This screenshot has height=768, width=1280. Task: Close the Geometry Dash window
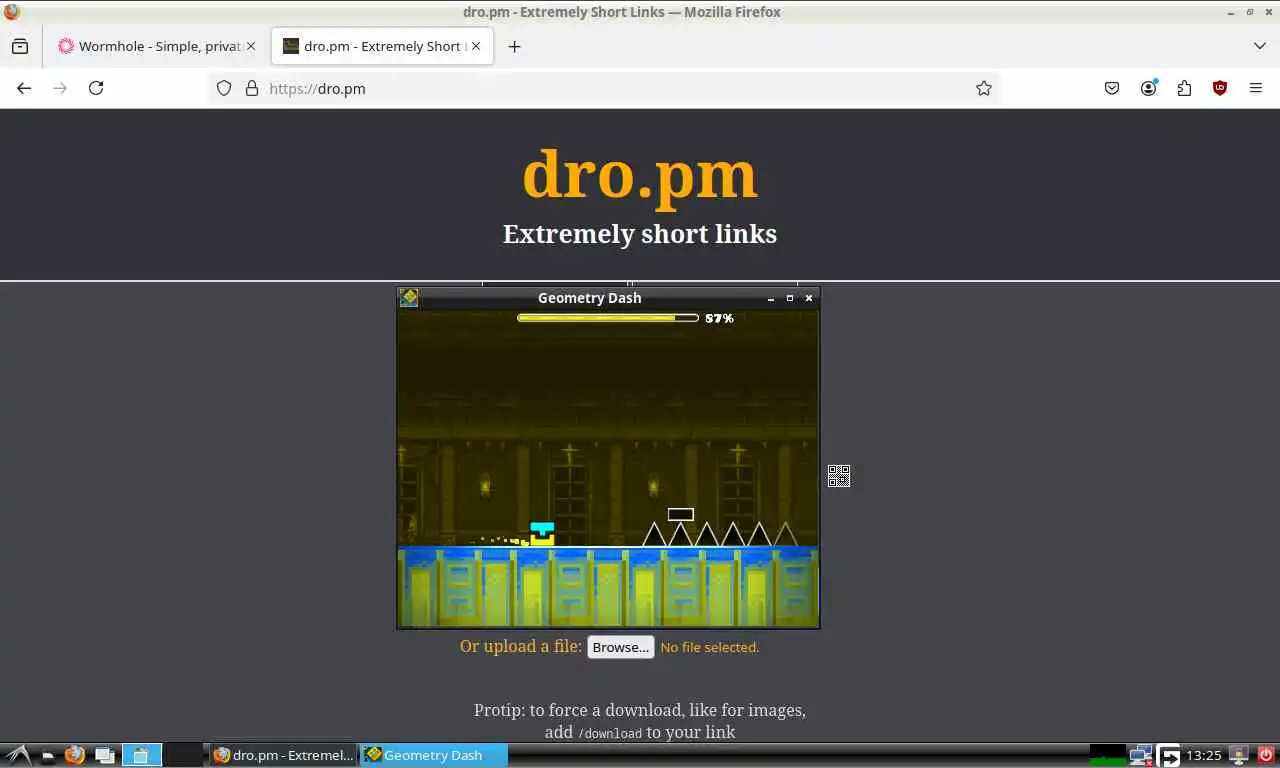click(809, 298)
